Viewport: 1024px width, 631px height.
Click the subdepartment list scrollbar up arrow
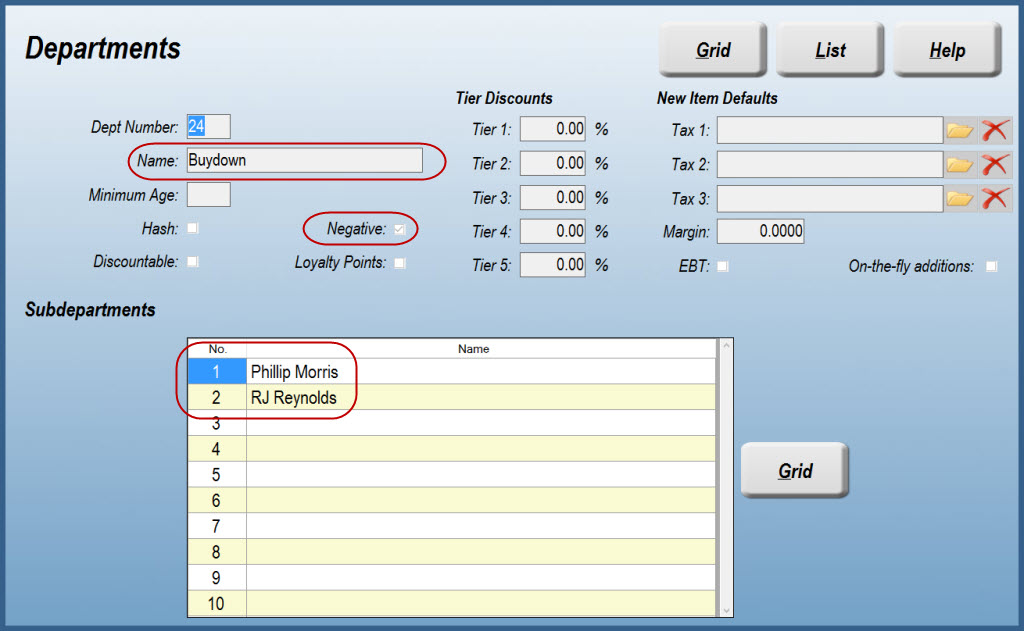[726, 346]
